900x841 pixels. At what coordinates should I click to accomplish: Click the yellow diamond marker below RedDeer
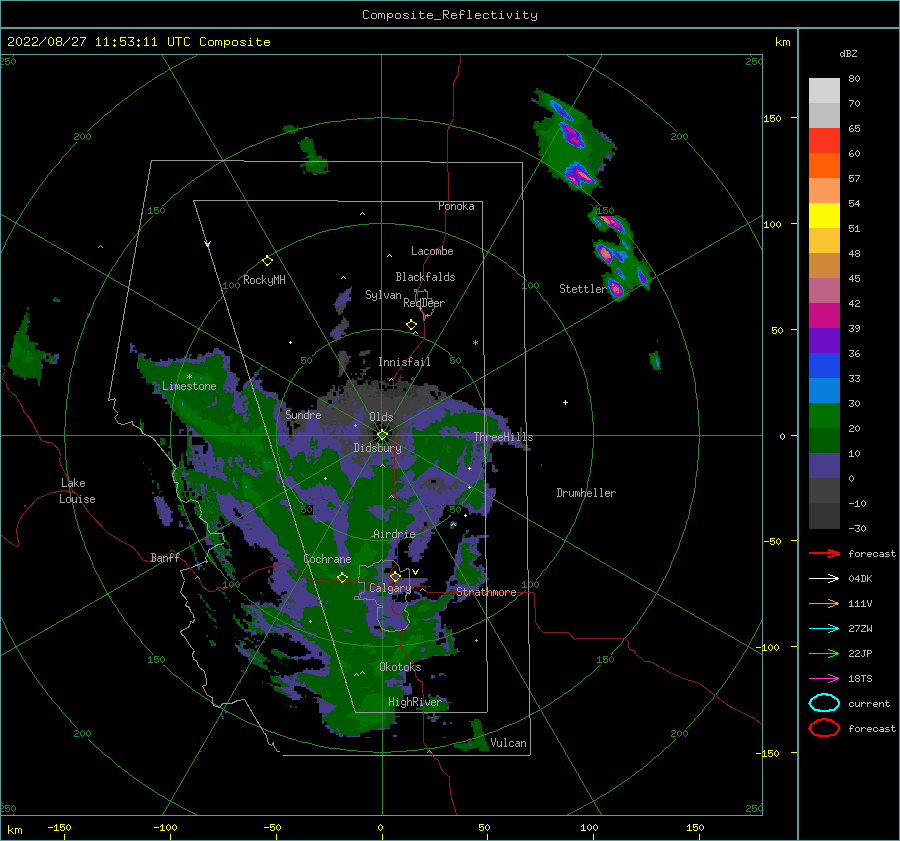(412, 325)
